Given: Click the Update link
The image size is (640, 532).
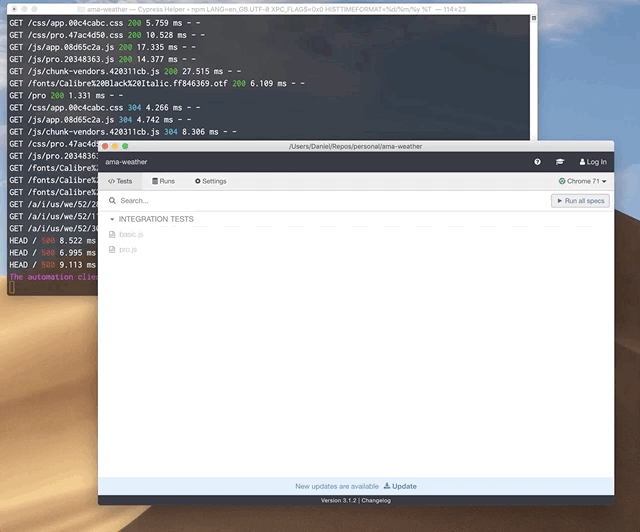Looking at the screenshot, I should [400, 486].
